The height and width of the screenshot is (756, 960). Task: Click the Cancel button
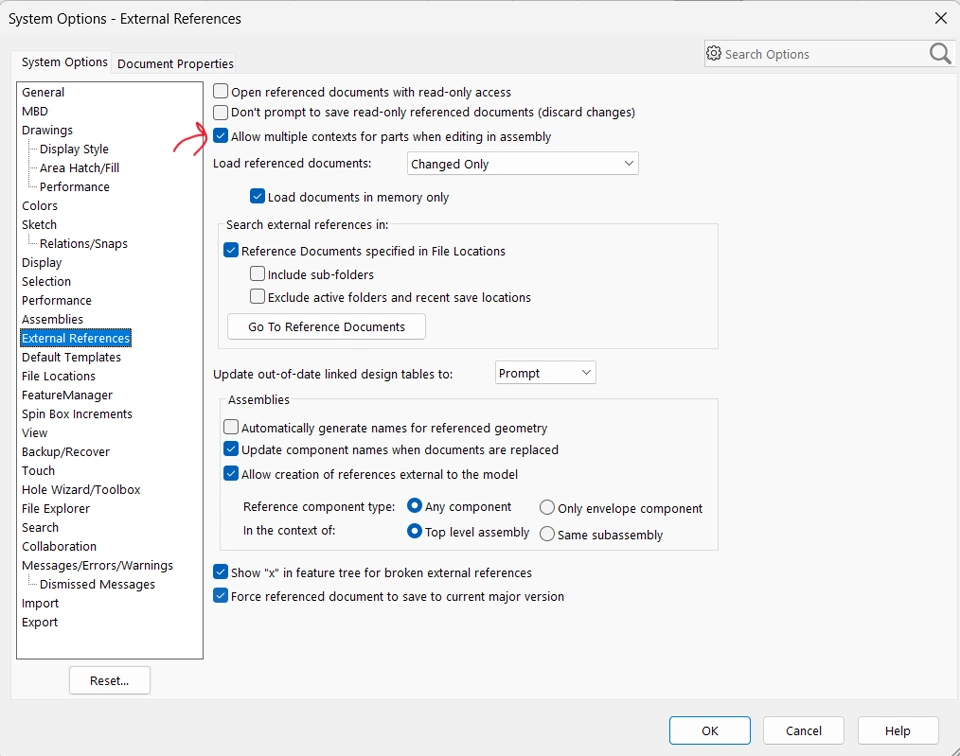(803, 730)
